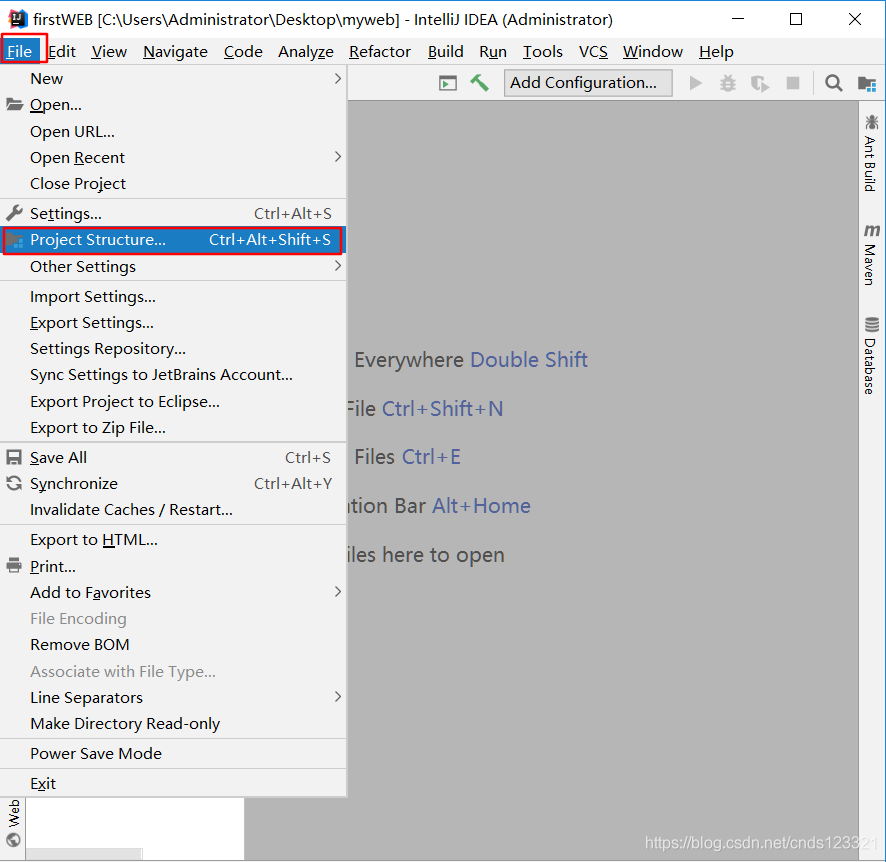Click Project Structure icon in top toolbar
The height and width of the screenshot is (862, 886).
[867, 84]
